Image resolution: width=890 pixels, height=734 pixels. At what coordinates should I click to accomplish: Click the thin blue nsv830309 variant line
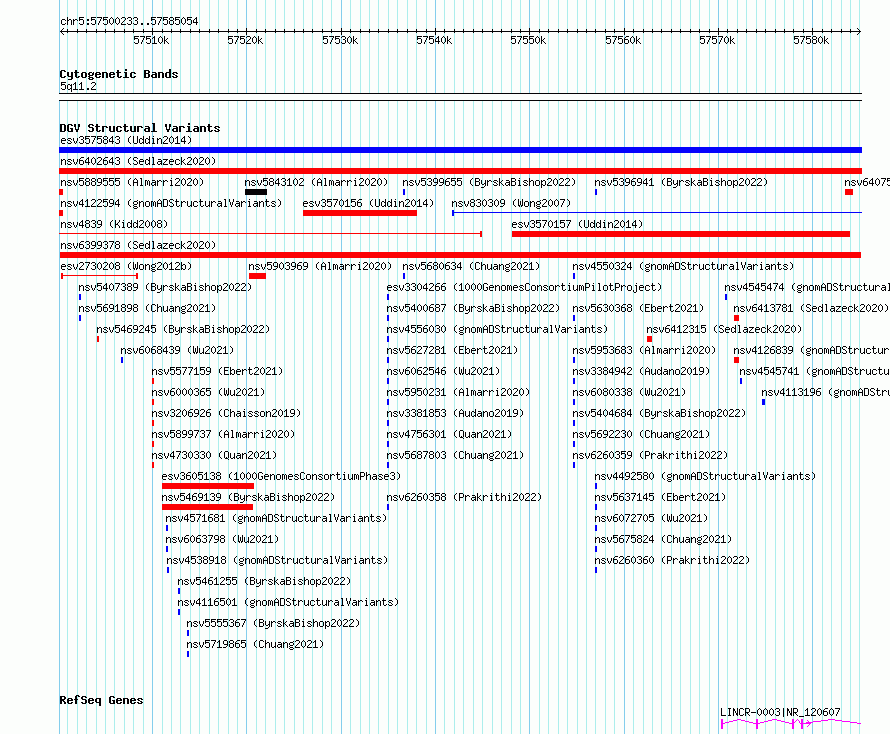657,213
